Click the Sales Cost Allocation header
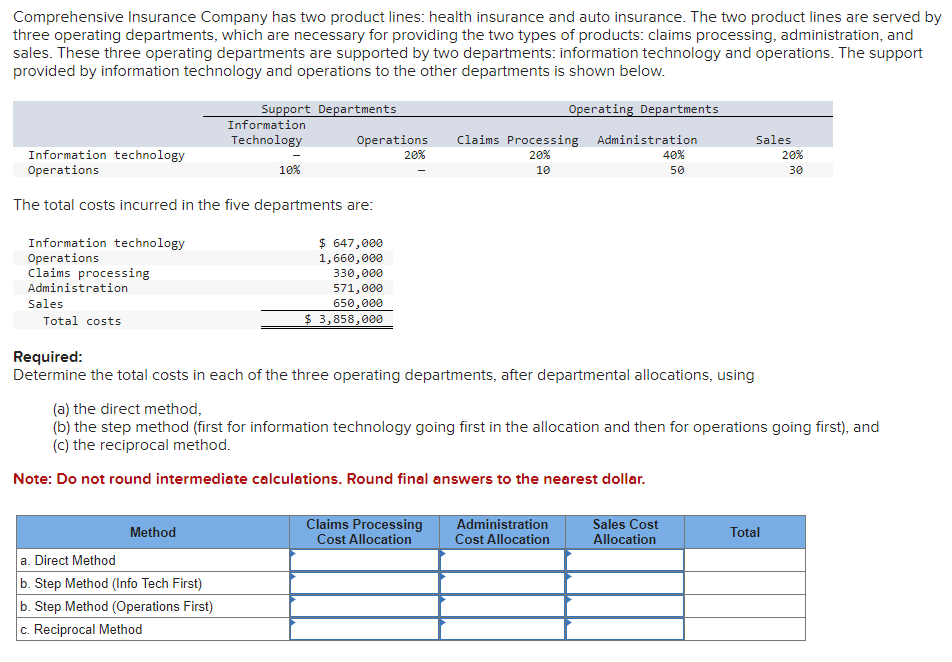The image size is (952, 662). 624,532
